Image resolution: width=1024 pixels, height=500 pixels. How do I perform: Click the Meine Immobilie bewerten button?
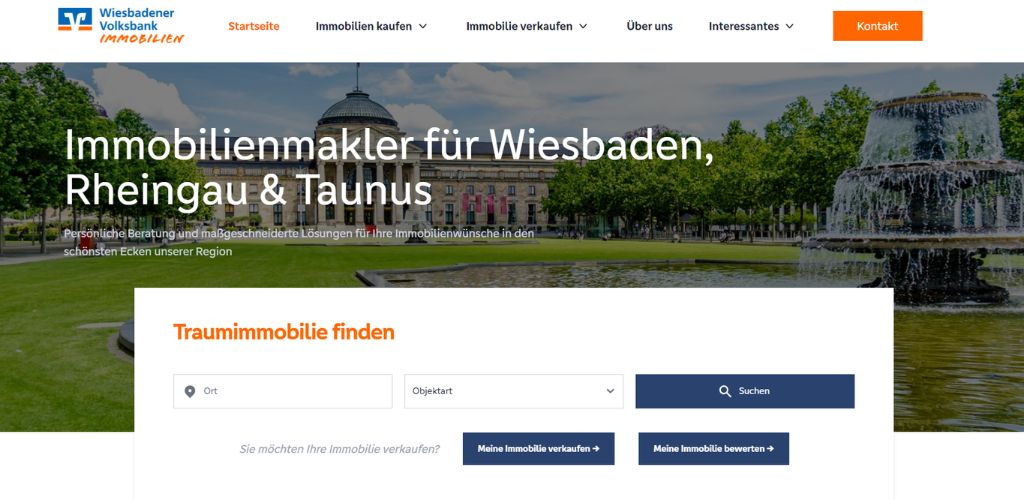point(714,449)
